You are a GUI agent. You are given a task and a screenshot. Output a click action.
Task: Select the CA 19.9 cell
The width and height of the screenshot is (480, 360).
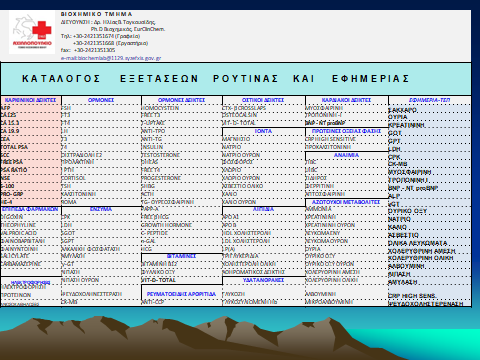click(10, 131)
